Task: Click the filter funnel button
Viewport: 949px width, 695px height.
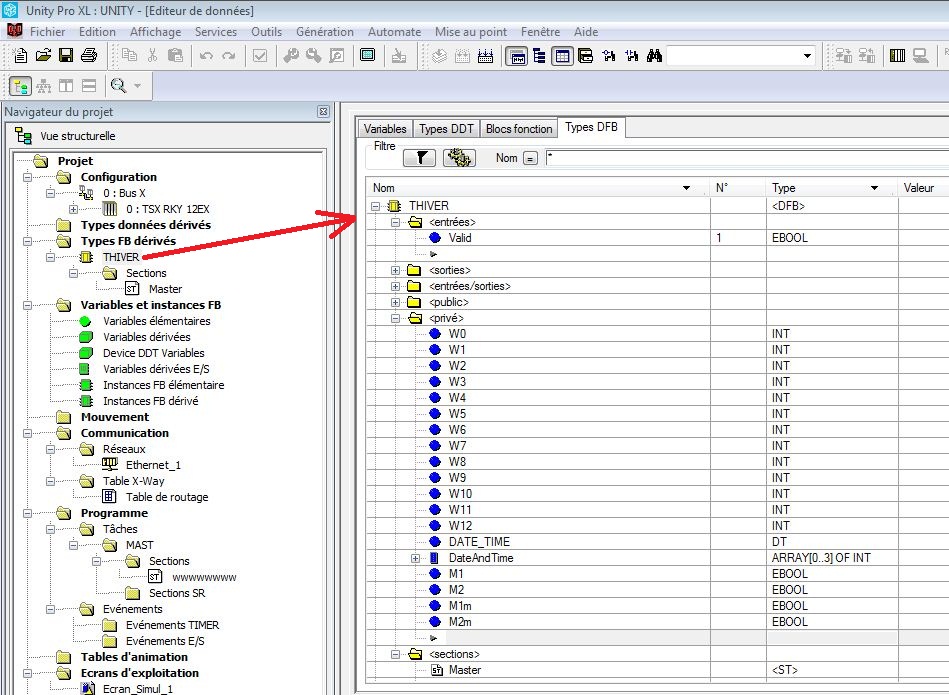Action: coord(420,158)
